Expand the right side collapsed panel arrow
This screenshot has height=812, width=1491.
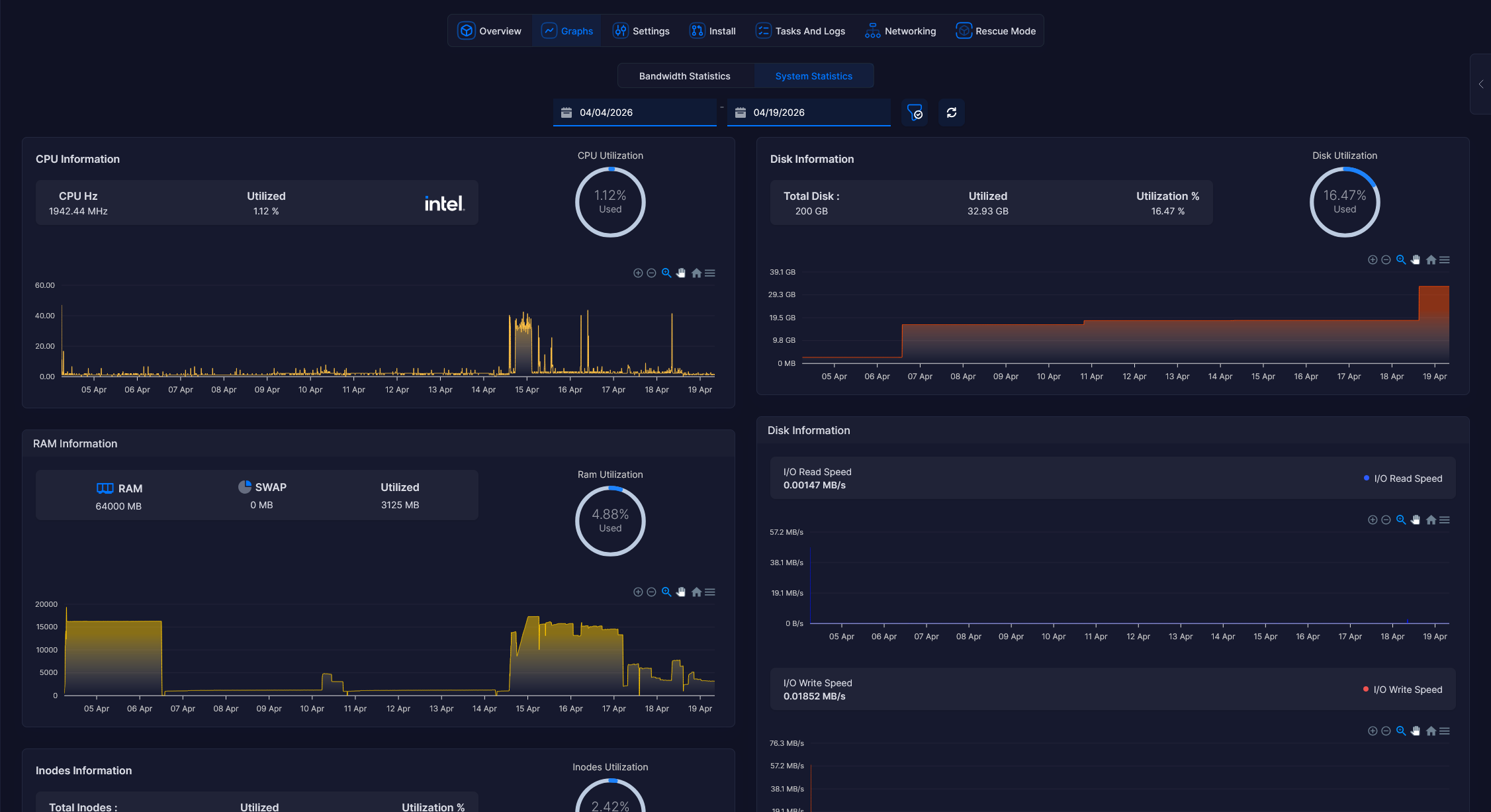coord(1481,84)
